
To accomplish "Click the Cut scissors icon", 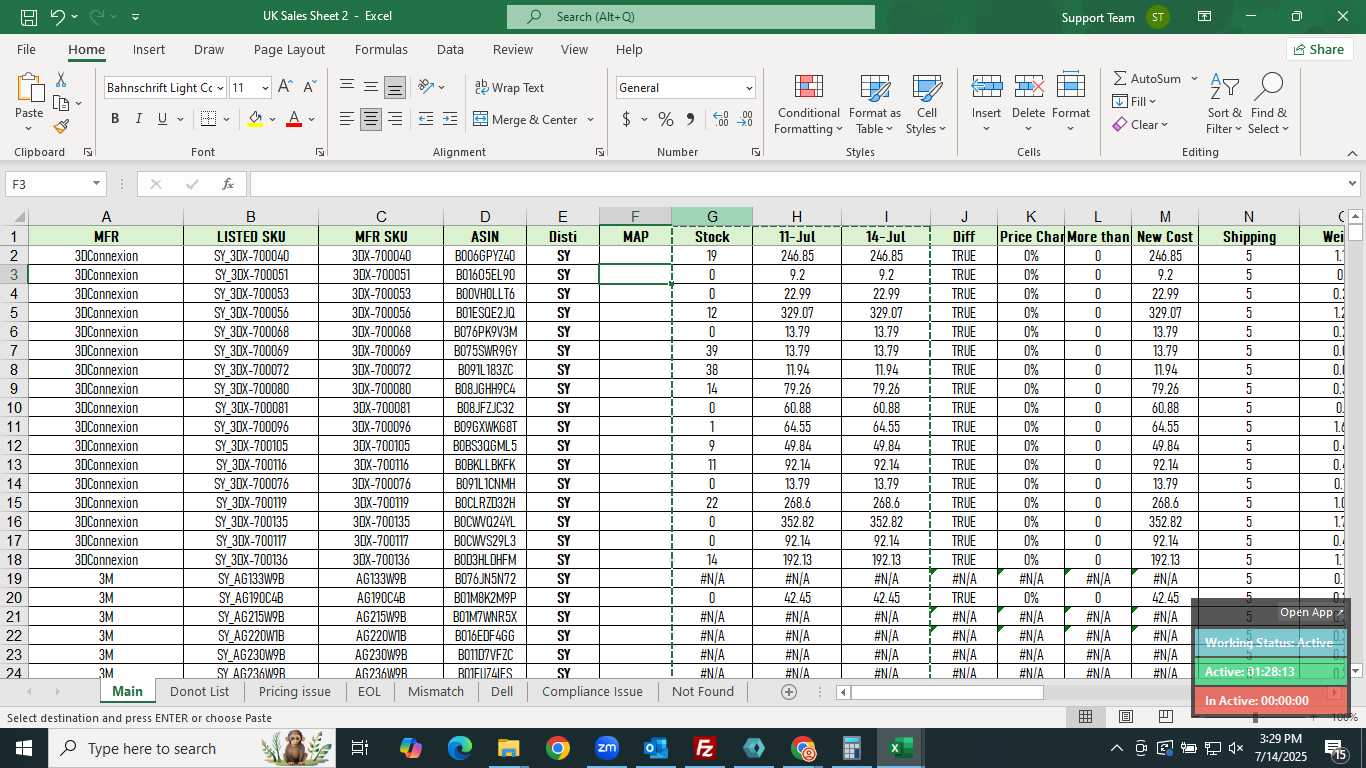I will (61, 80).
